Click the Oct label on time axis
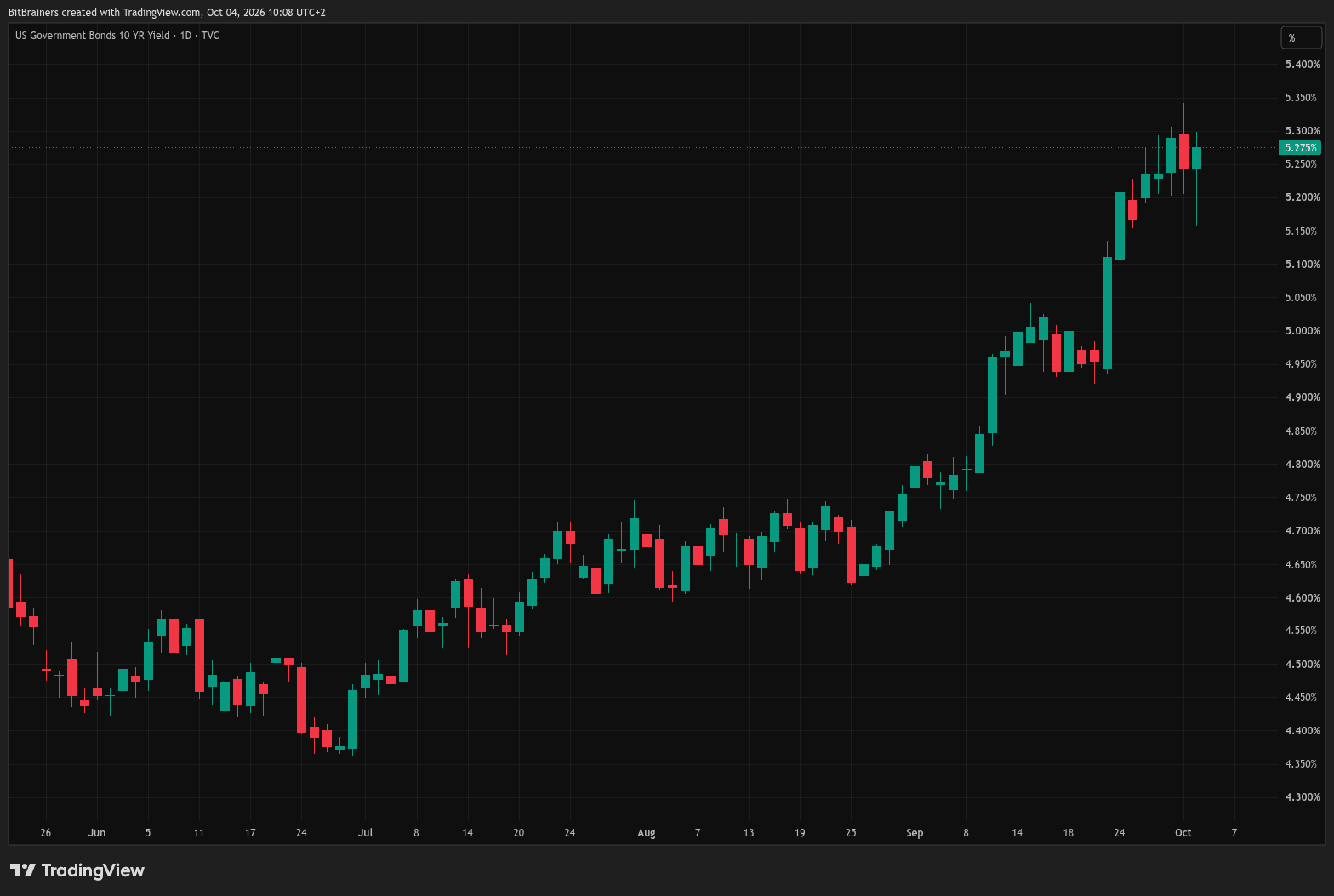Viewport: 1334px width, 896px height. (x=1183, y=833)
